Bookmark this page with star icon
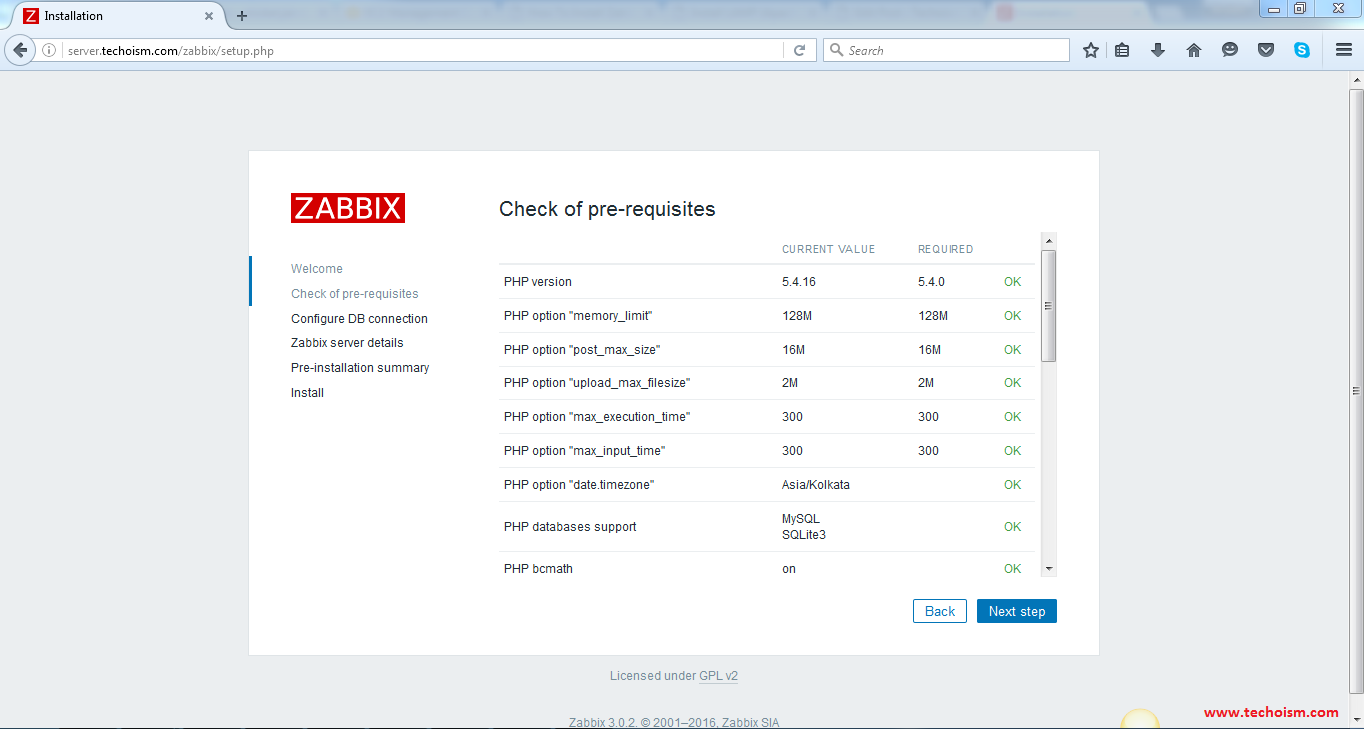The width and height of the screenshot is (1364, 729). tap(1091, 50)
